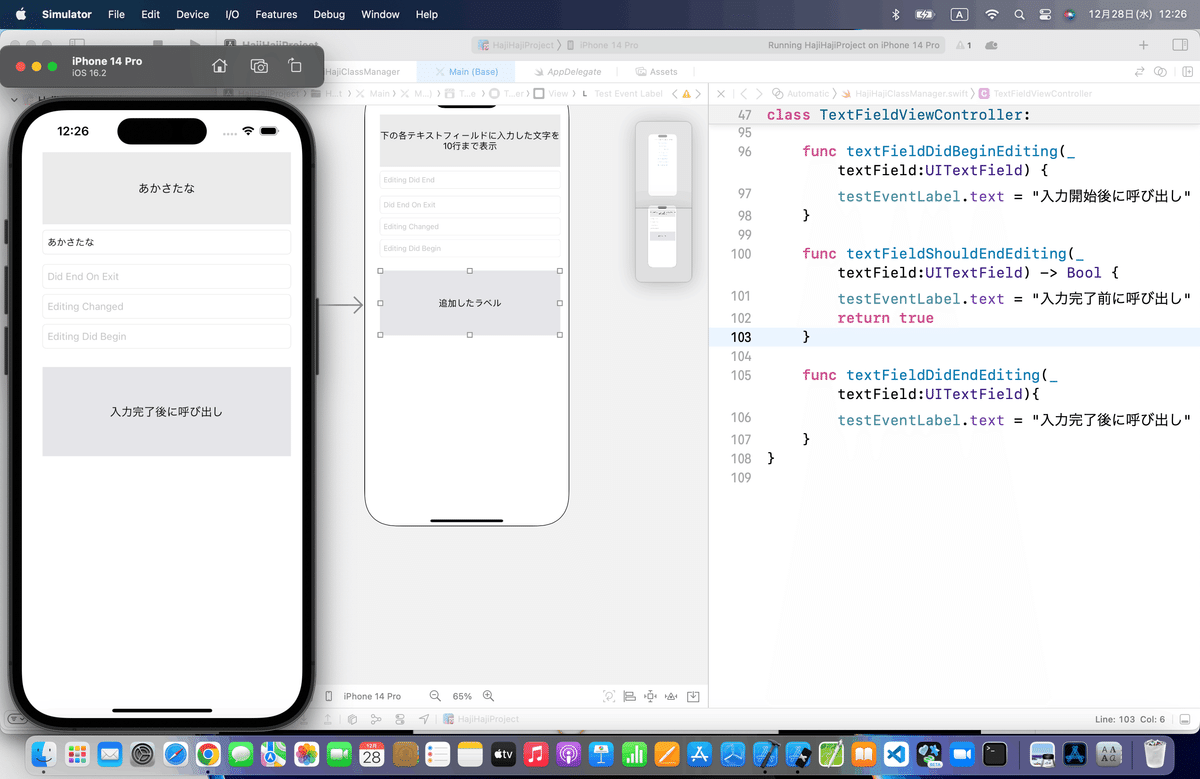Click the yellow warning icon in jump bar

(x=686, y=93)
